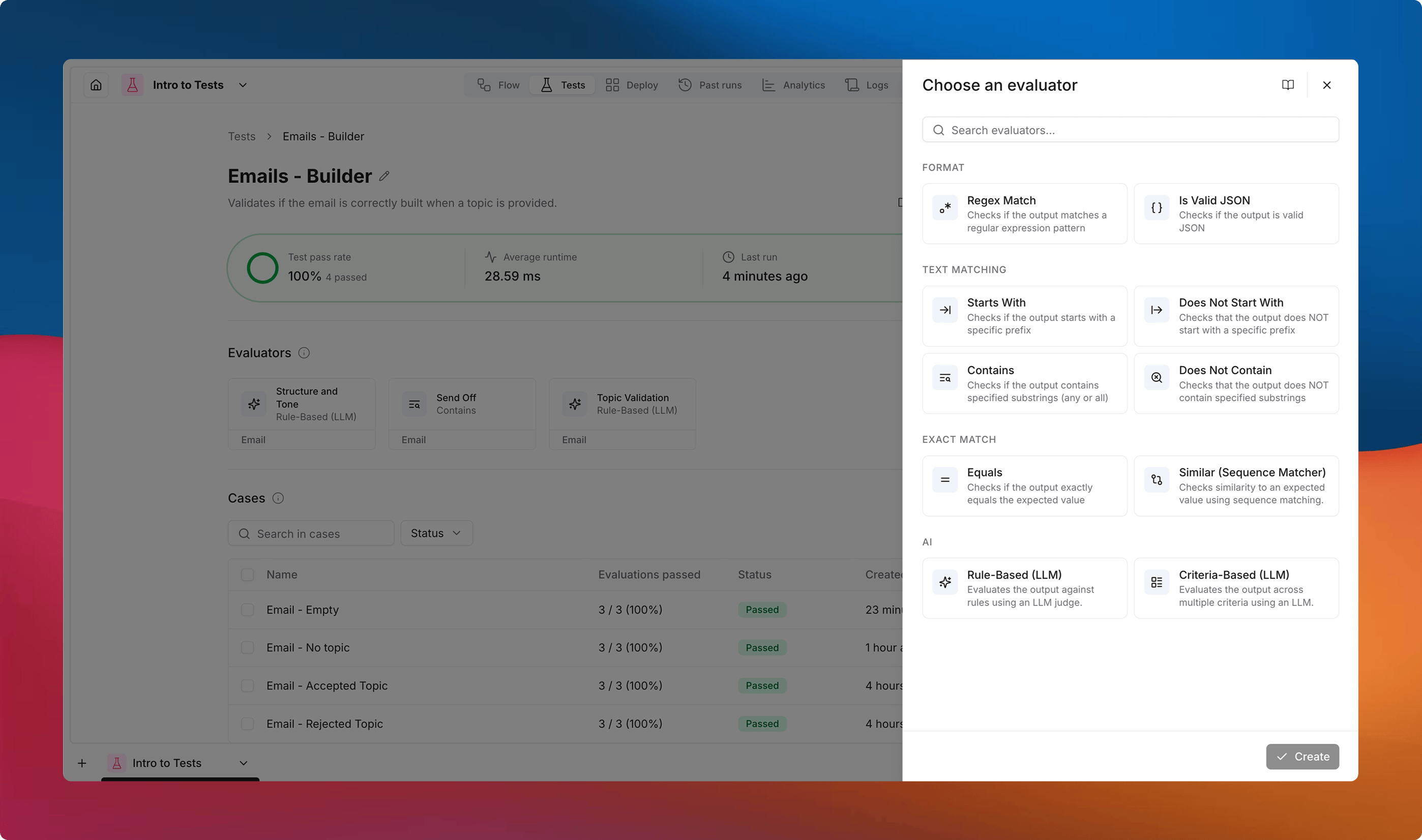Expand the Intro to Tests project dropdown chevron
The height and width of the screenshot is (840, 1422).
[x=243, y=85]
